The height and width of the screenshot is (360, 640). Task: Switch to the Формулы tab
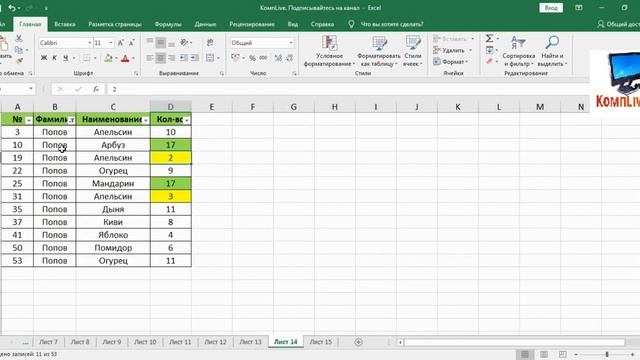point(168,24)
